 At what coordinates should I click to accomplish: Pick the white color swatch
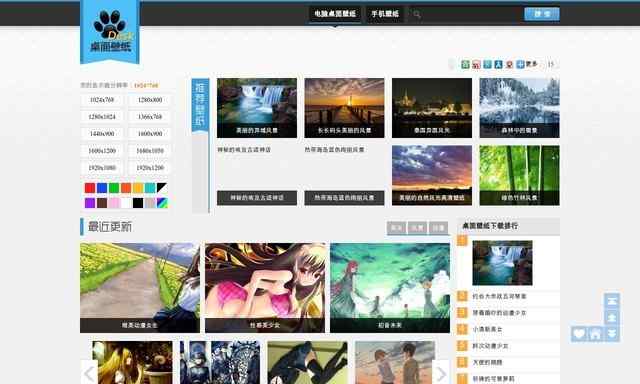(x=126, y=203)
